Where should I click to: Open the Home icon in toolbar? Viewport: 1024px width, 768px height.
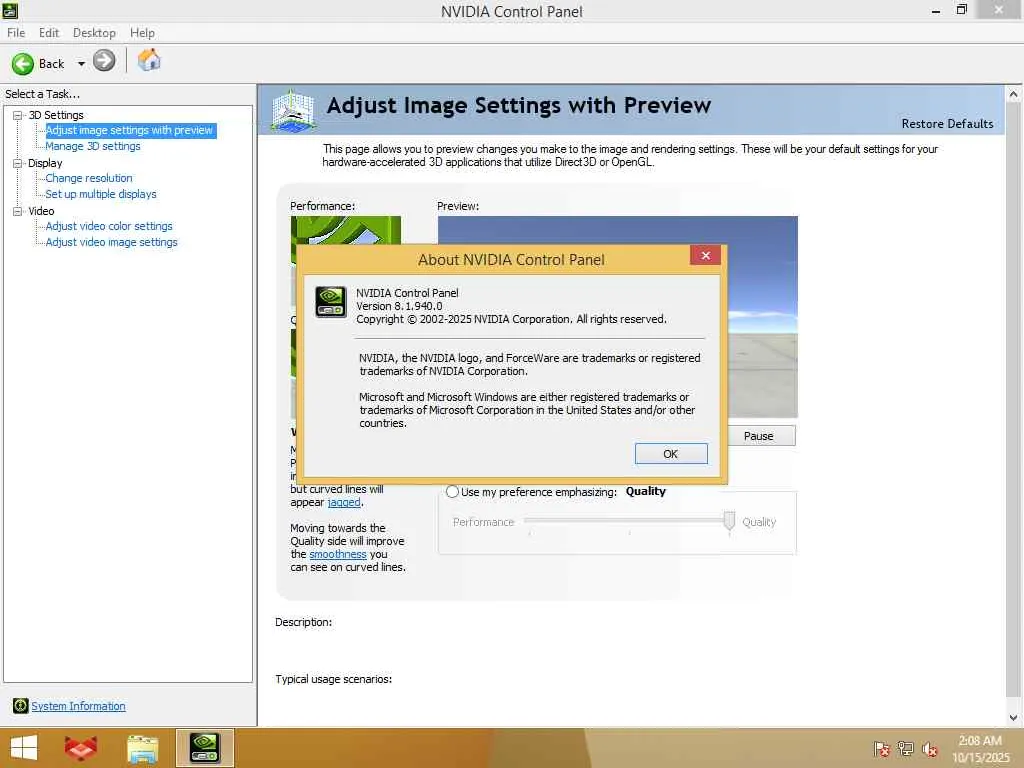pos(149,60)
